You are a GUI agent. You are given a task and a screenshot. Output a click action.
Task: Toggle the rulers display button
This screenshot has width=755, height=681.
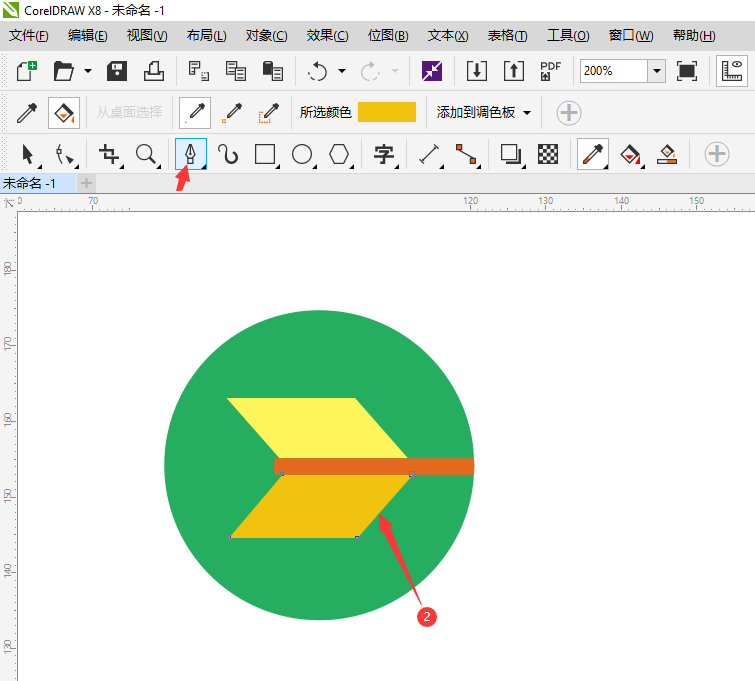point(735,72)
